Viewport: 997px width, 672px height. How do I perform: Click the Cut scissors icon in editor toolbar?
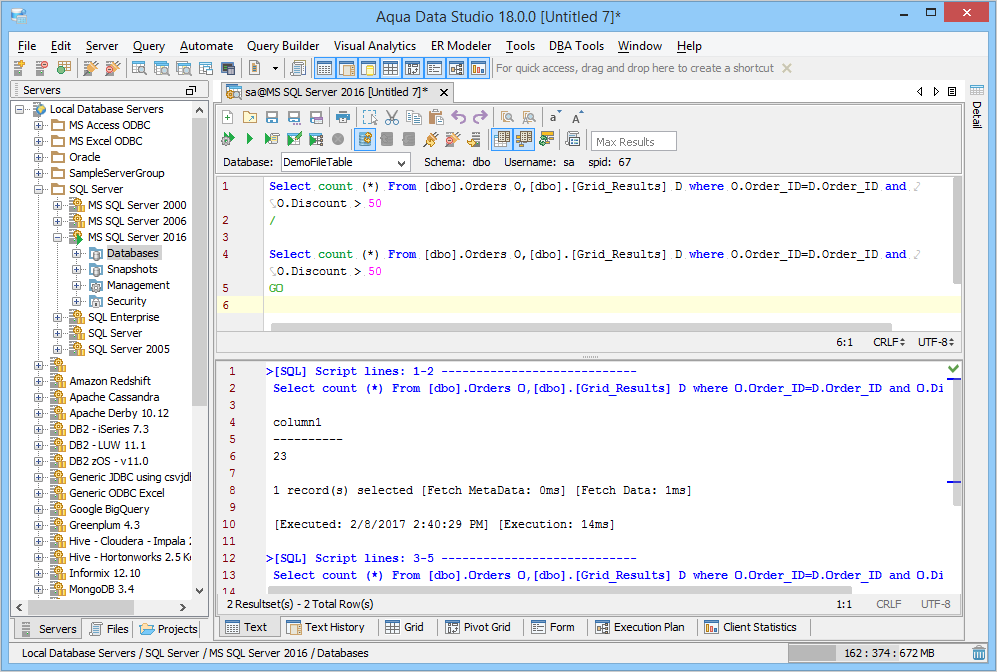[x=392, y=117]
